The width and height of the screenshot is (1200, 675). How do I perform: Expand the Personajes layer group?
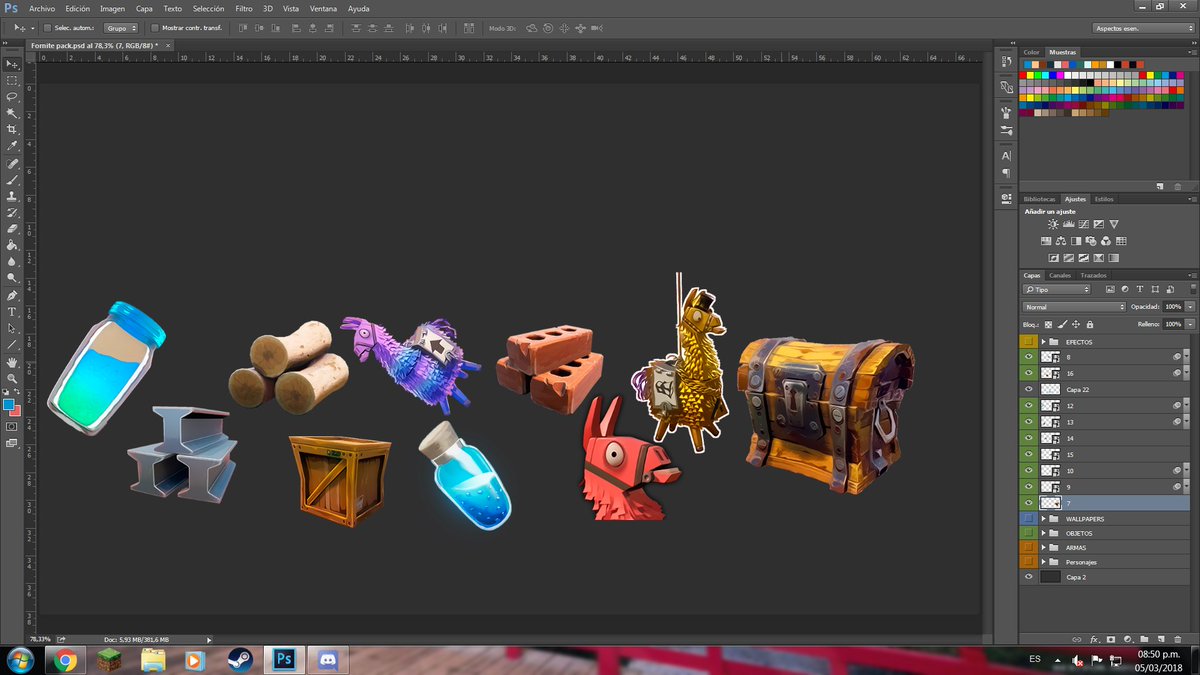[1043, 562]
